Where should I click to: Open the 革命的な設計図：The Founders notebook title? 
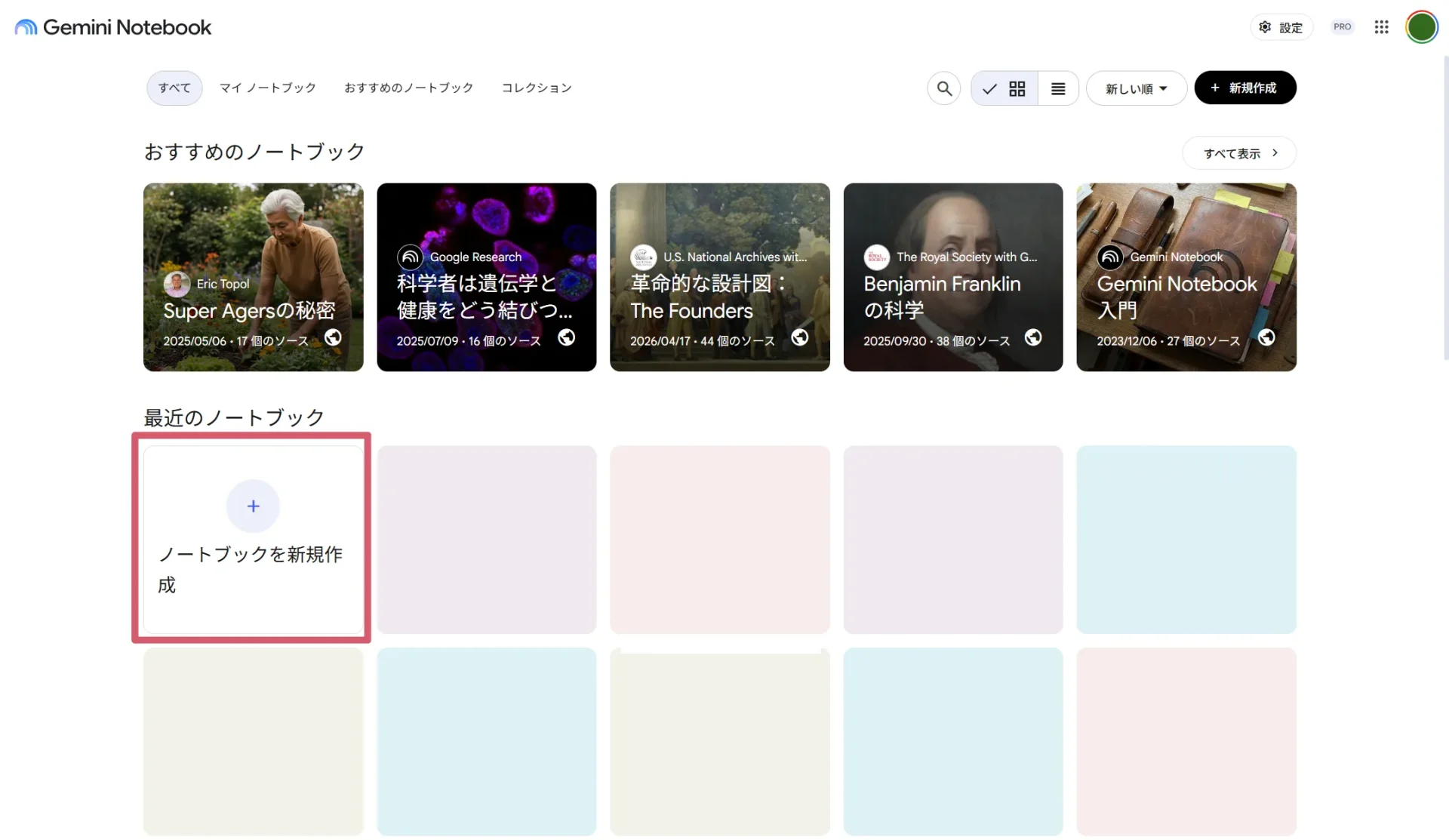coord(709,297)
